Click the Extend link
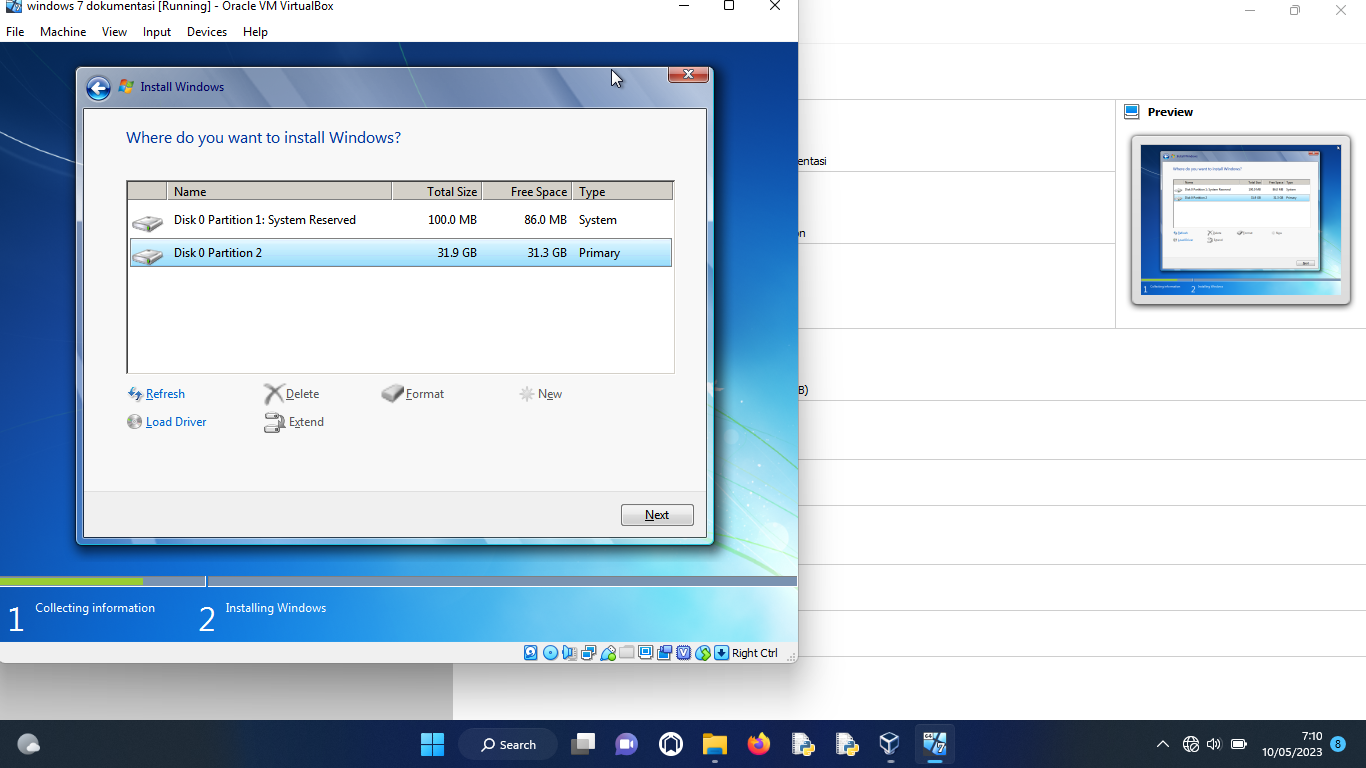This screenshot has height=768, width=1366. tap(306, 422)
